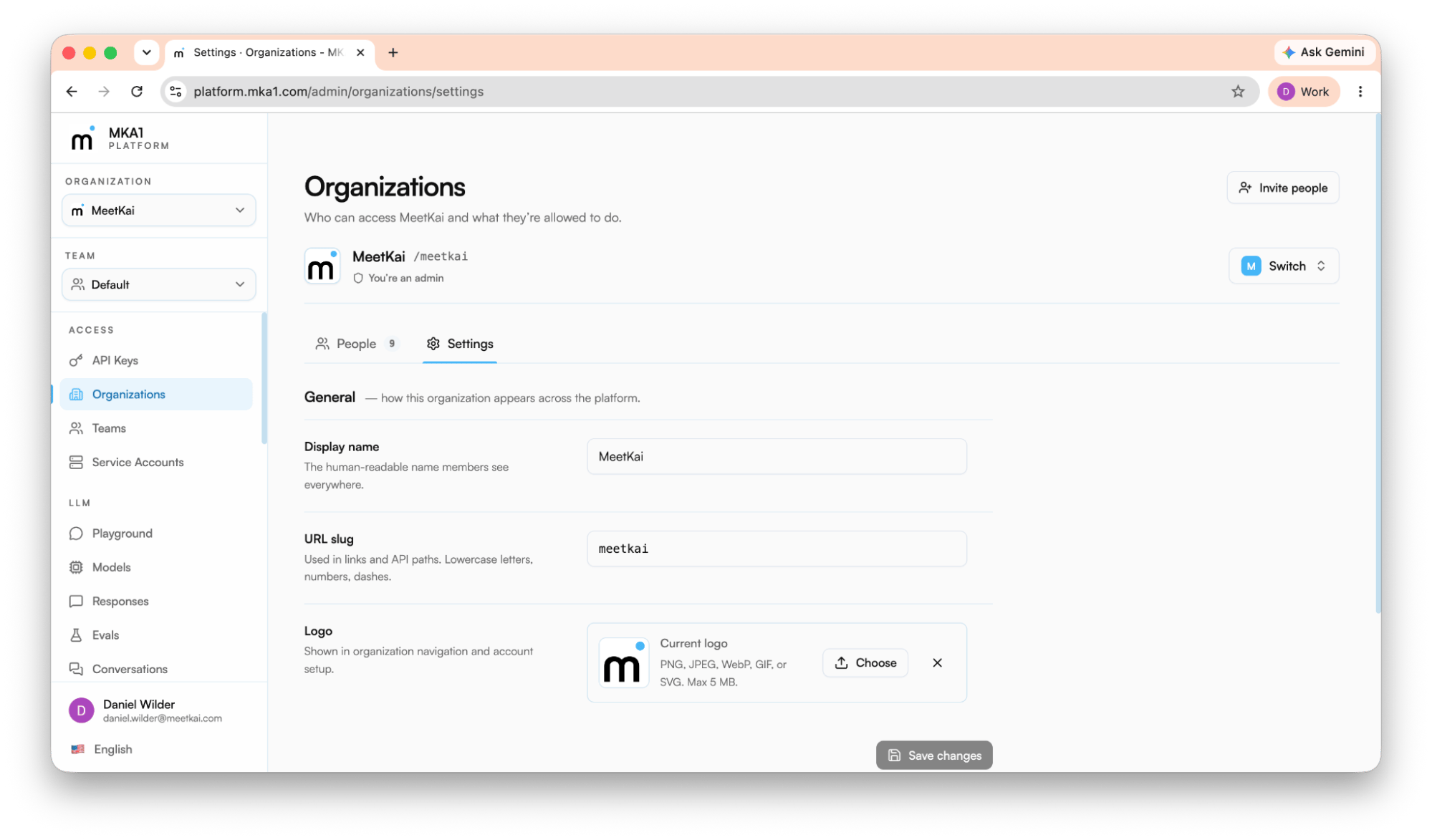The width and height of the screenshot is (1432, 840).
Task: Open a new browser tab
Action: 393,52
